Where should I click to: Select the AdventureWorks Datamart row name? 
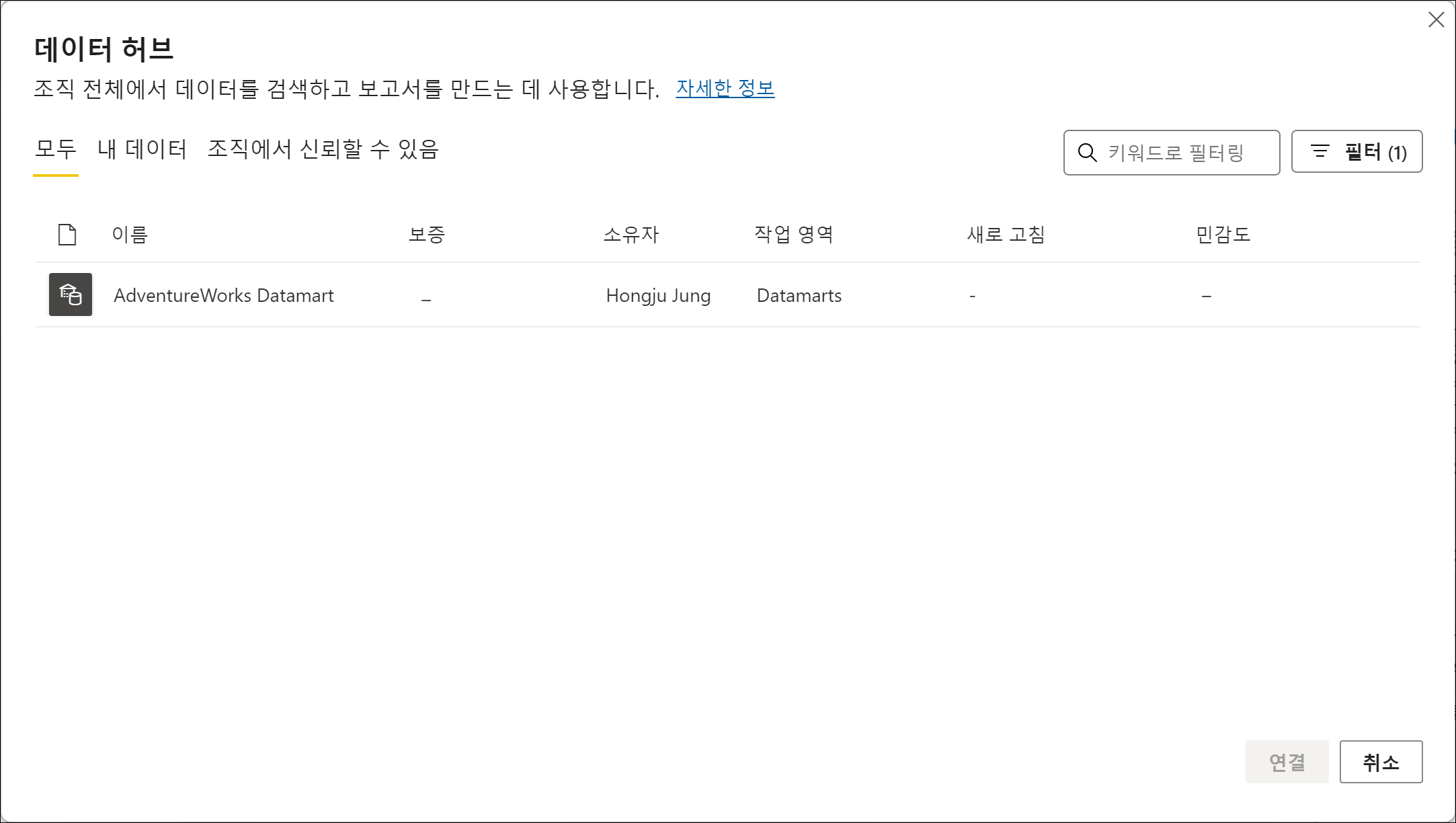tap(224, 296)
